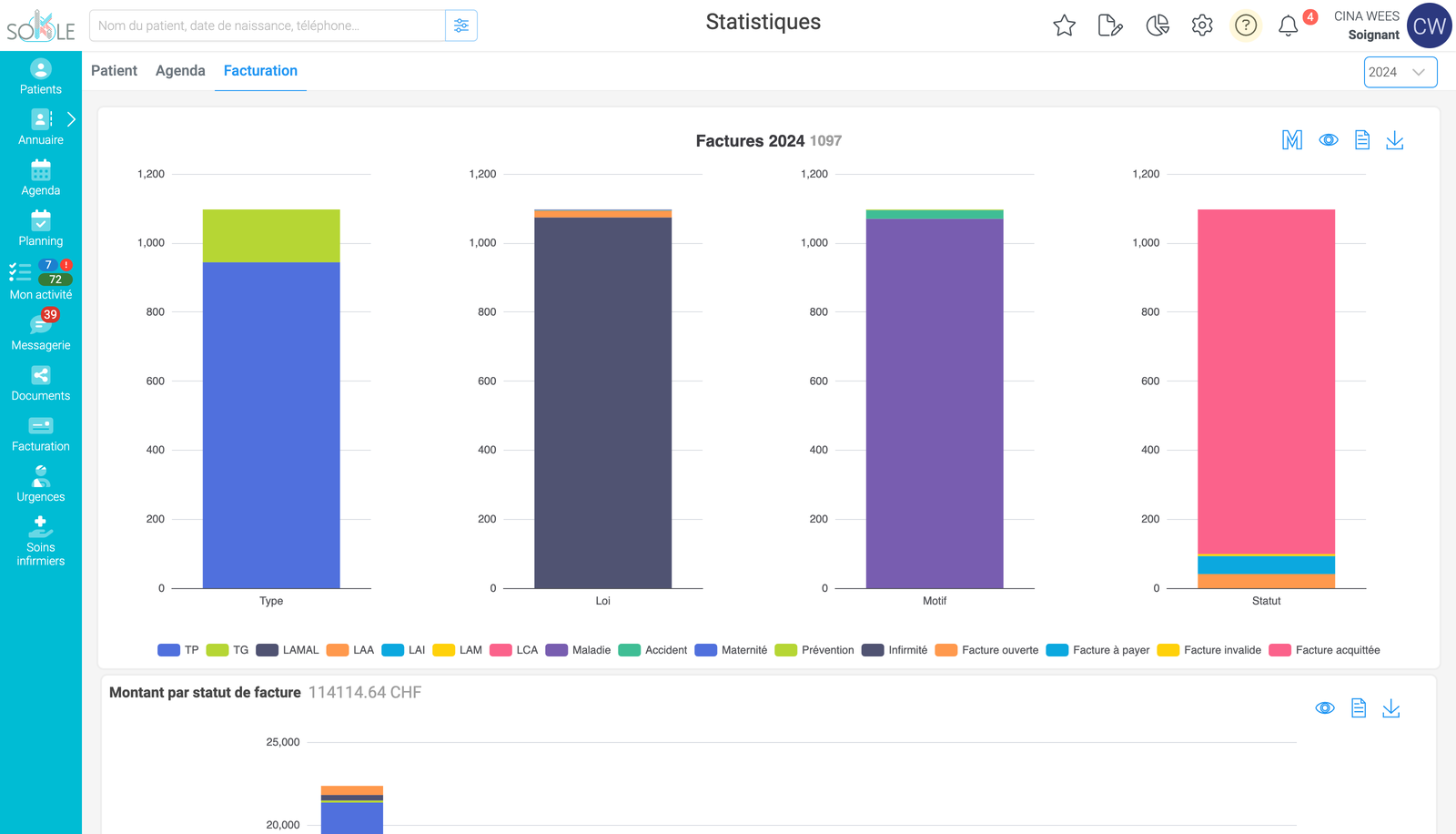Open statistics pie chart icon
This screenshot has width=1456, height=834.
tap(1157, 25)
